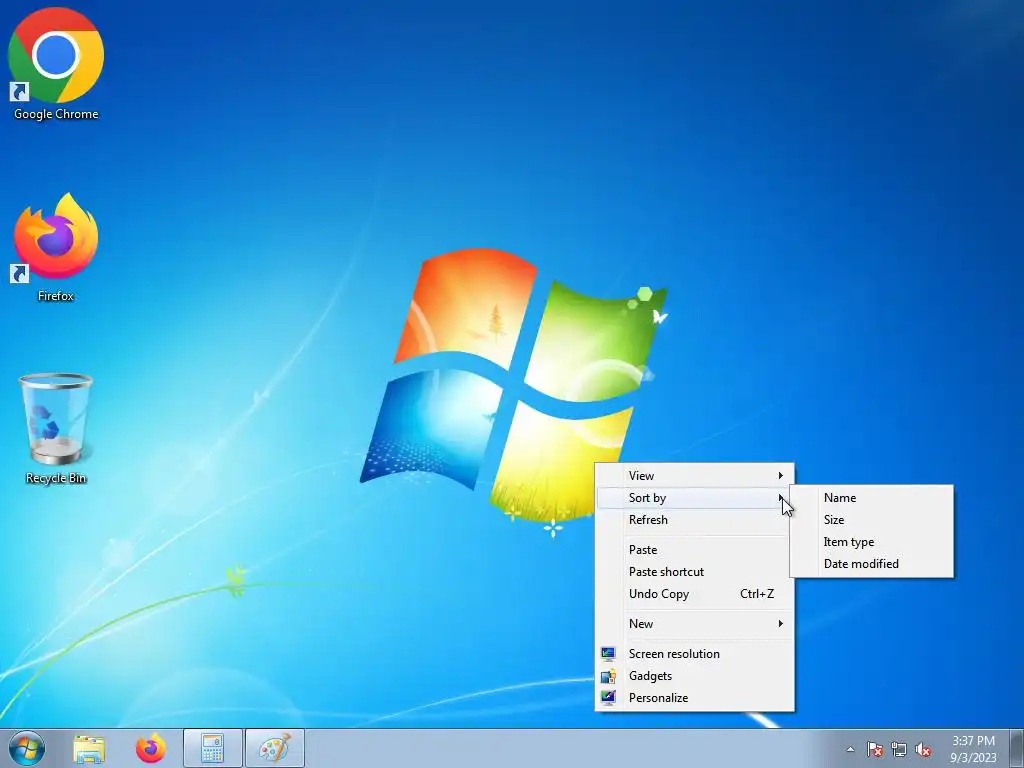Sort desktop icons by Name

click(x=872, y=498)
